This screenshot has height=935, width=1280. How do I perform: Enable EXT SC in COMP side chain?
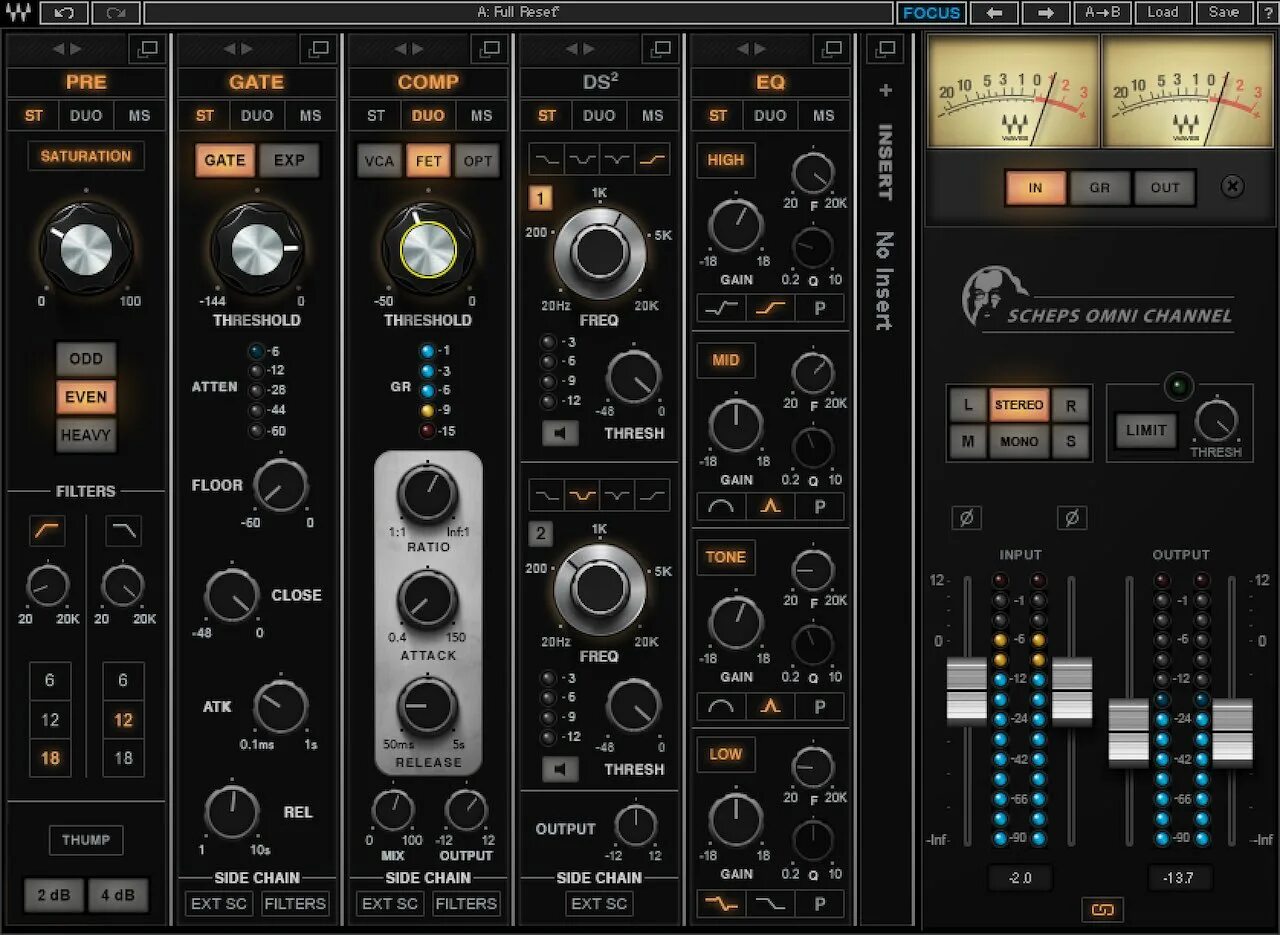(x=390, y=904)
